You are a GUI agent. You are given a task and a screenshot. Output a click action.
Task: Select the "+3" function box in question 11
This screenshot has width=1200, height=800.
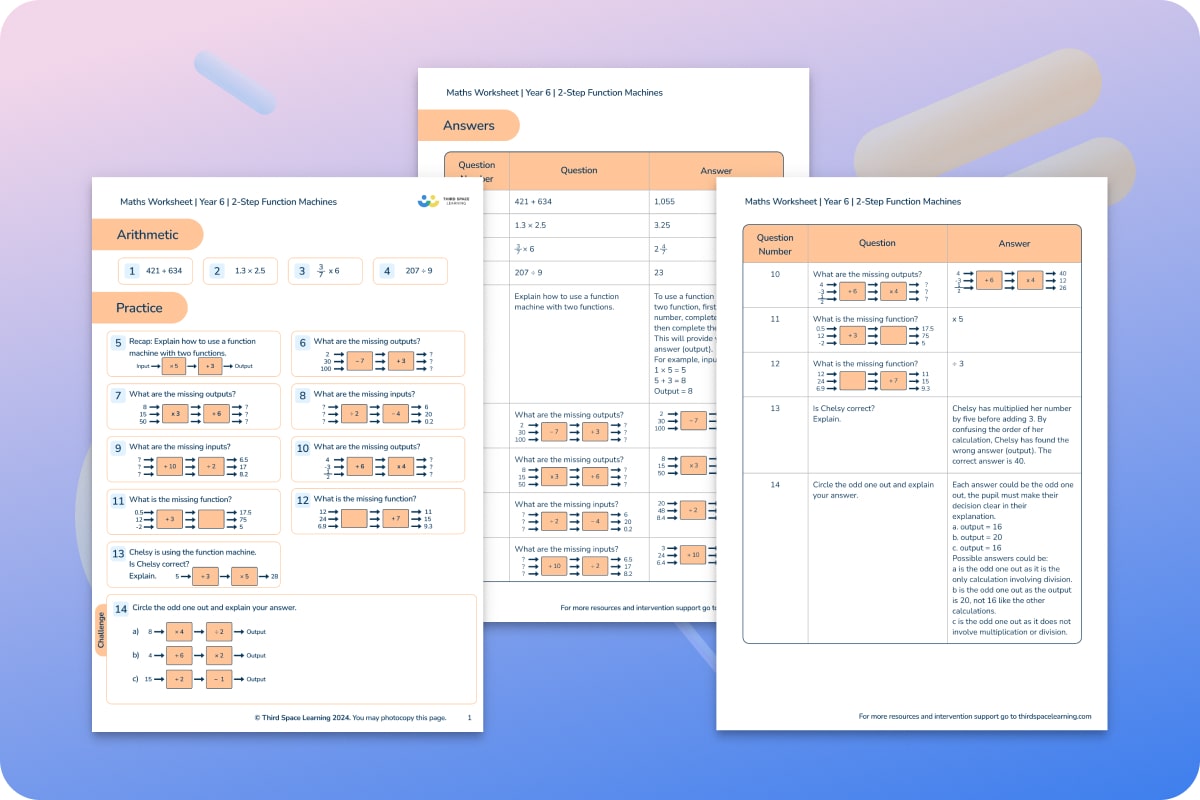[170, 519]
